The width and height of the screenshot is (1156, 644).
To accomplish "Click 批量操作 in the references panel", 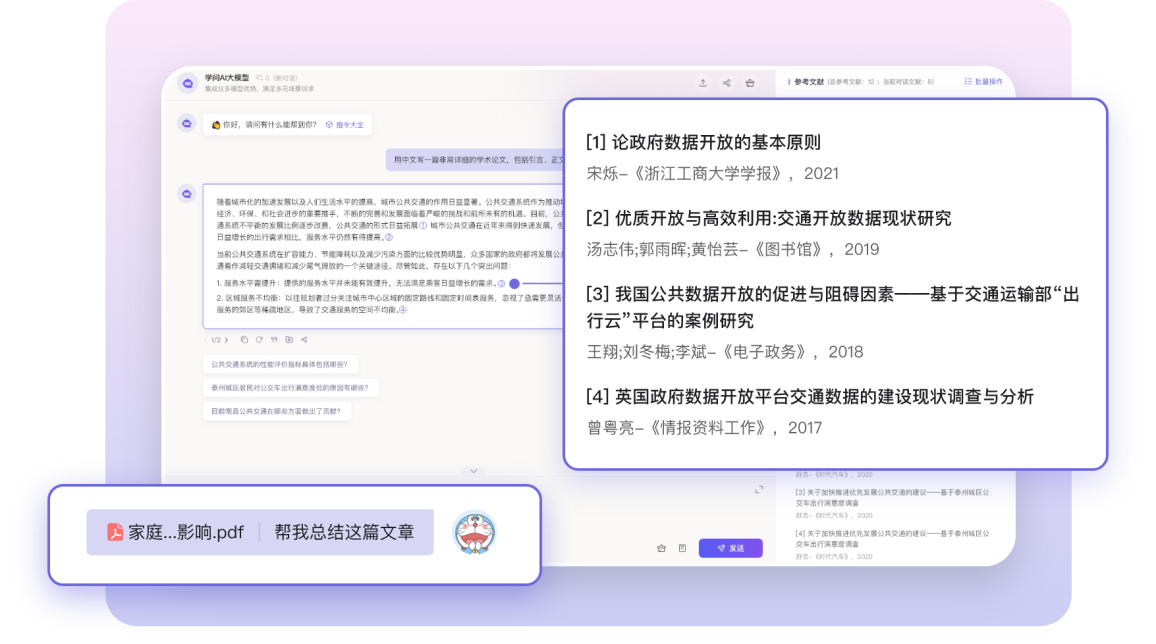I will (x=983, y=82).
